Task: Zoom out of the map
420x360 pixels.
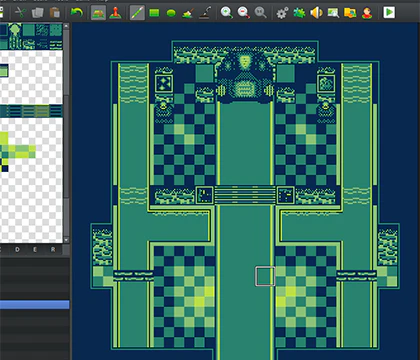Action: click(244, 13)
